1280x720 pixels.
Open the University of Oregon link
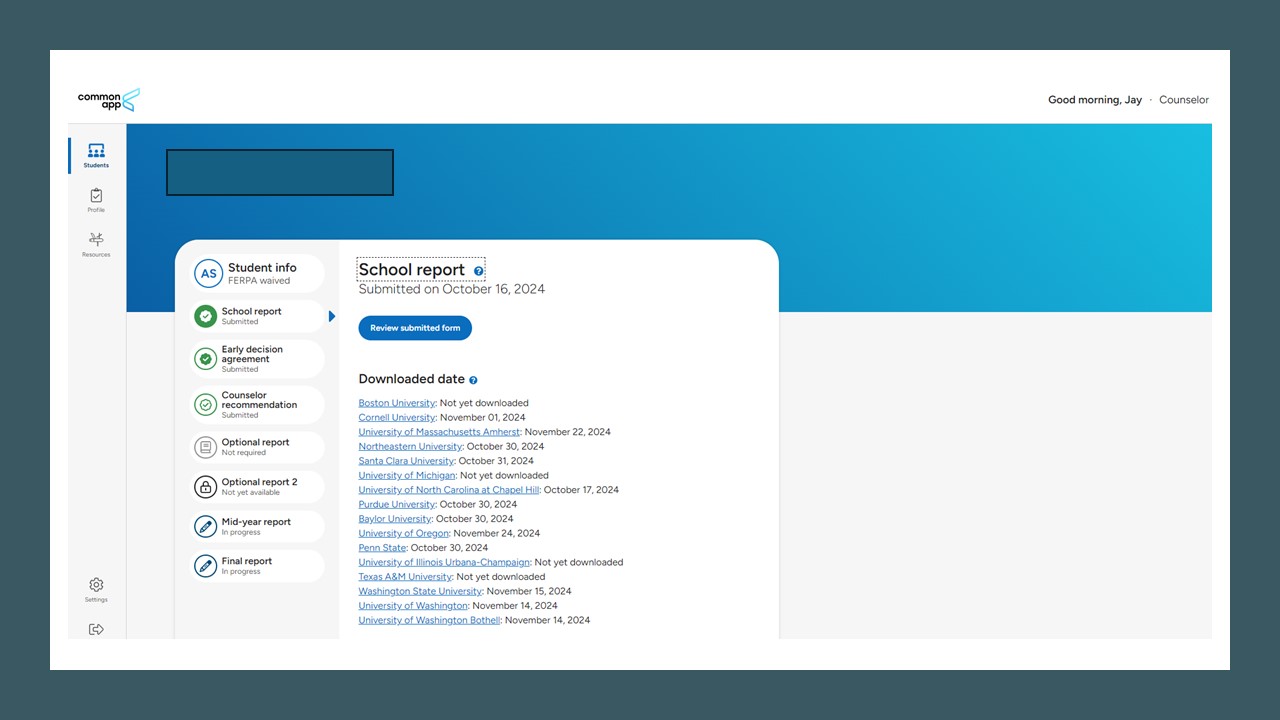tap(404, 534)
